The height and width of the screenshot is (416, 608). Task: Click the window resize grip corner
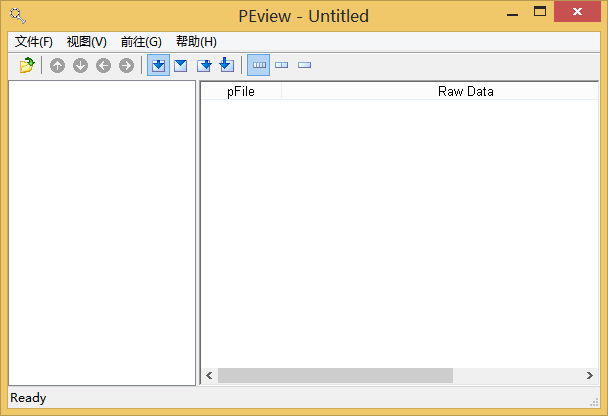coord(594,402)
